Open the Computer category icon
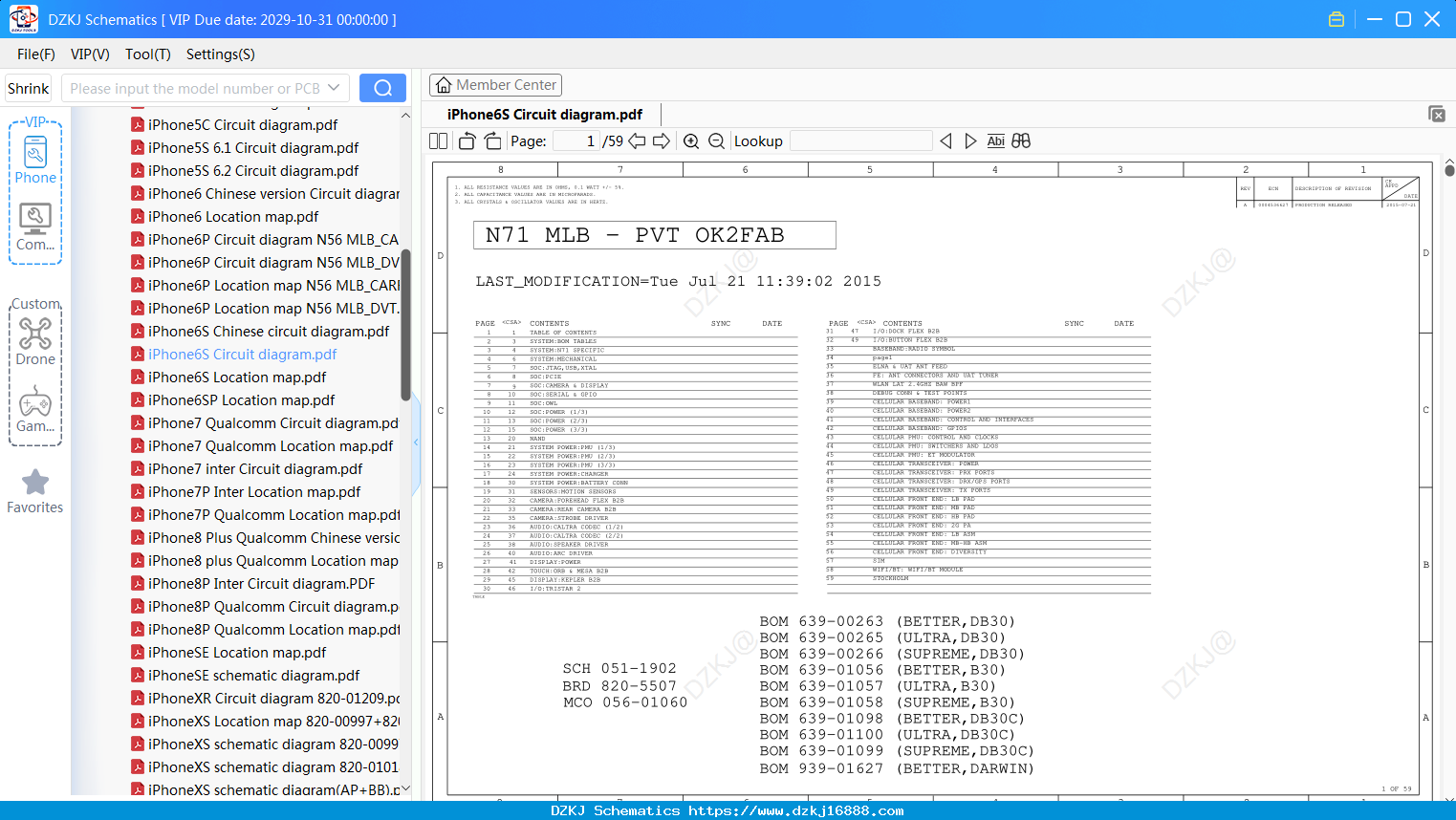The width and height of the screenshot is (1456, 820). click(x=35, y=227)
